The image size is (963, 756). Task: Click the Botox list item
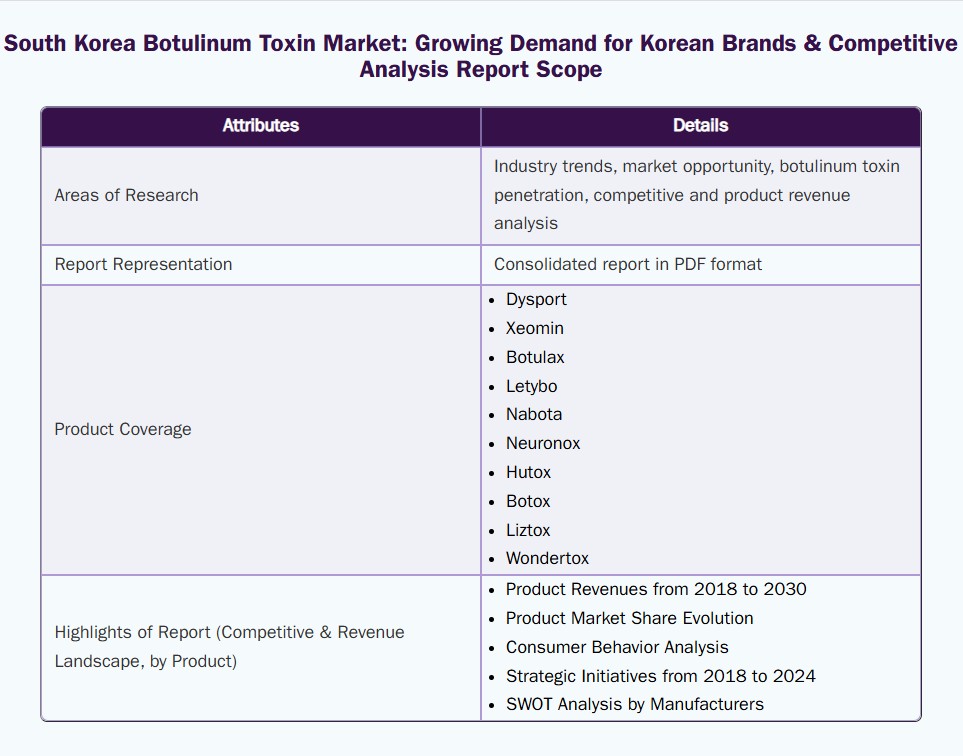click(x=528, y=501)
